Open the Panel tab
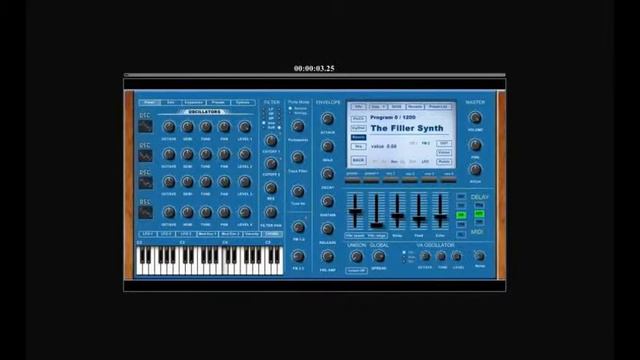This screenshot has width=640, height=360. (149, 102)
